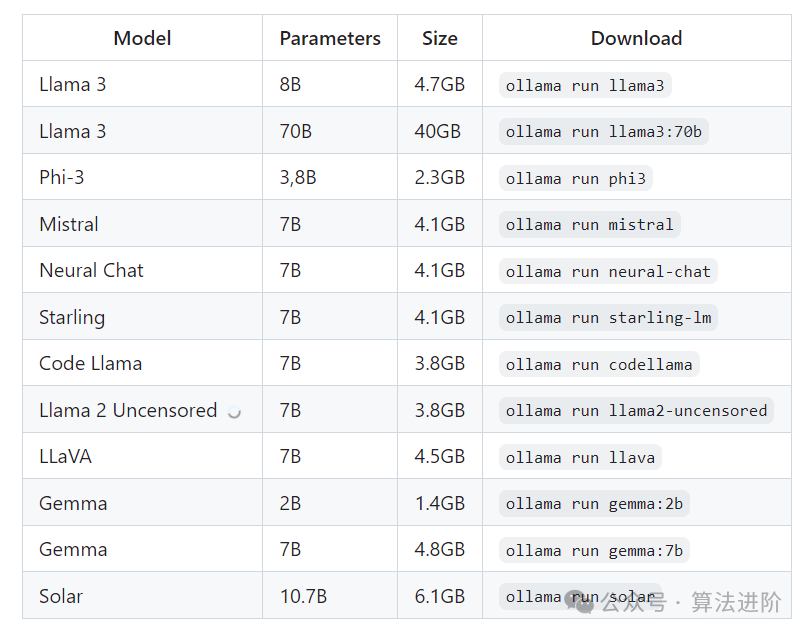
Task: Click the Phi-3 model name cell
Action: point(62,178)
